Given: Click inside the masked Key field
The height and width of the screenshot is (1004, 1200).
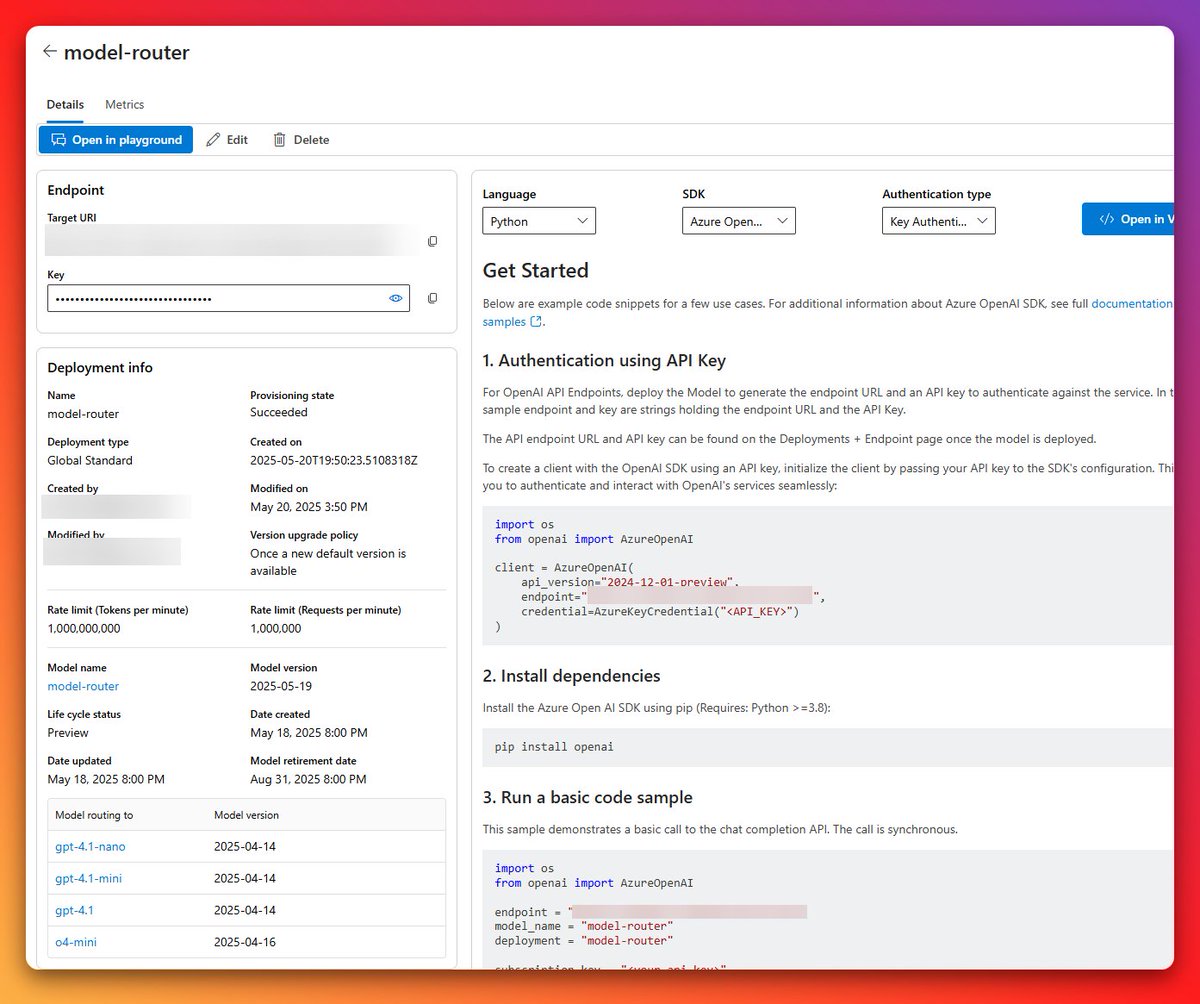Looking at the screenshot, I should click(228, 298).
